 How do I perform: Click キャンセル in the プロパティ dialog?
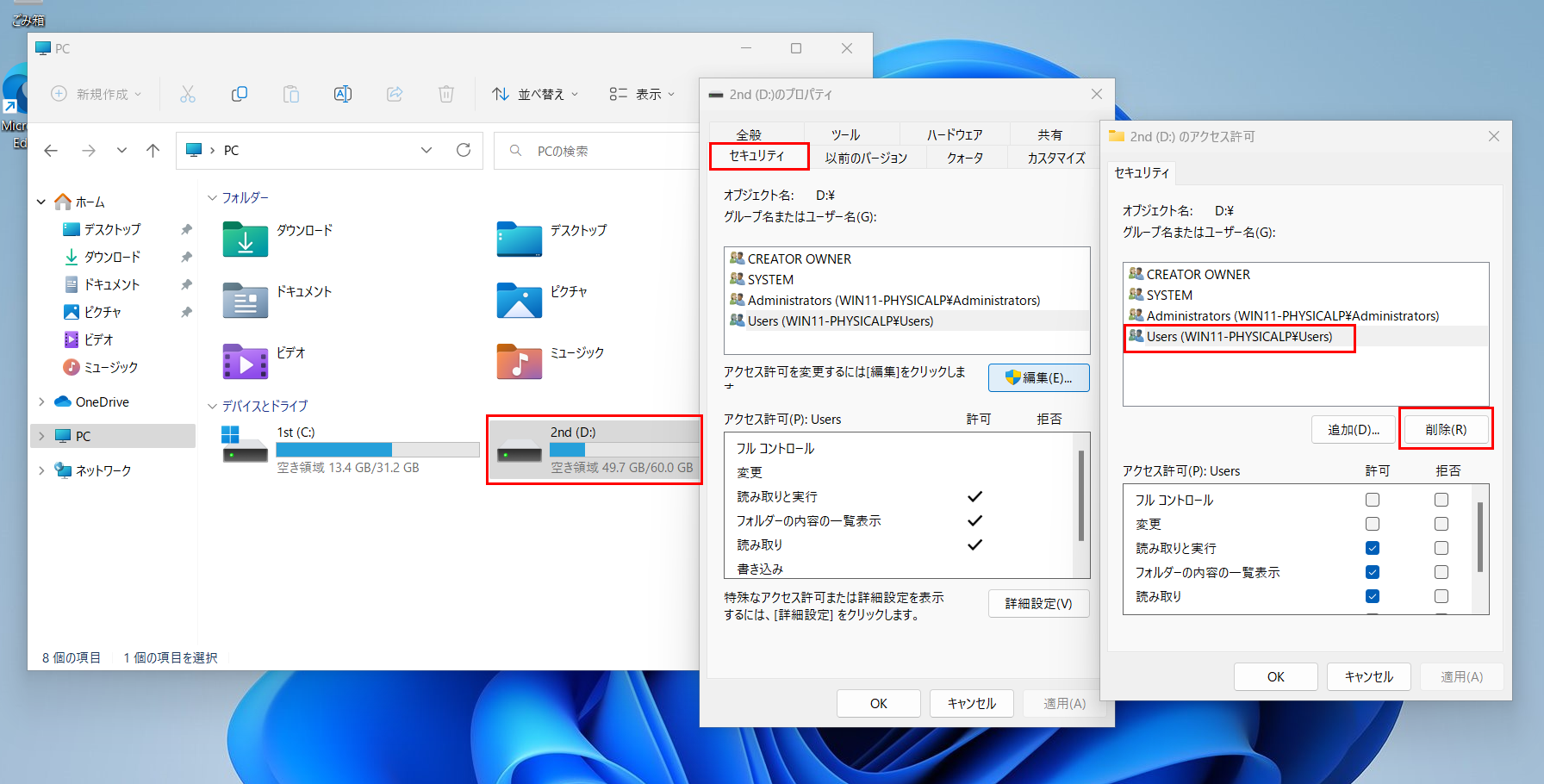pos(972,703)
